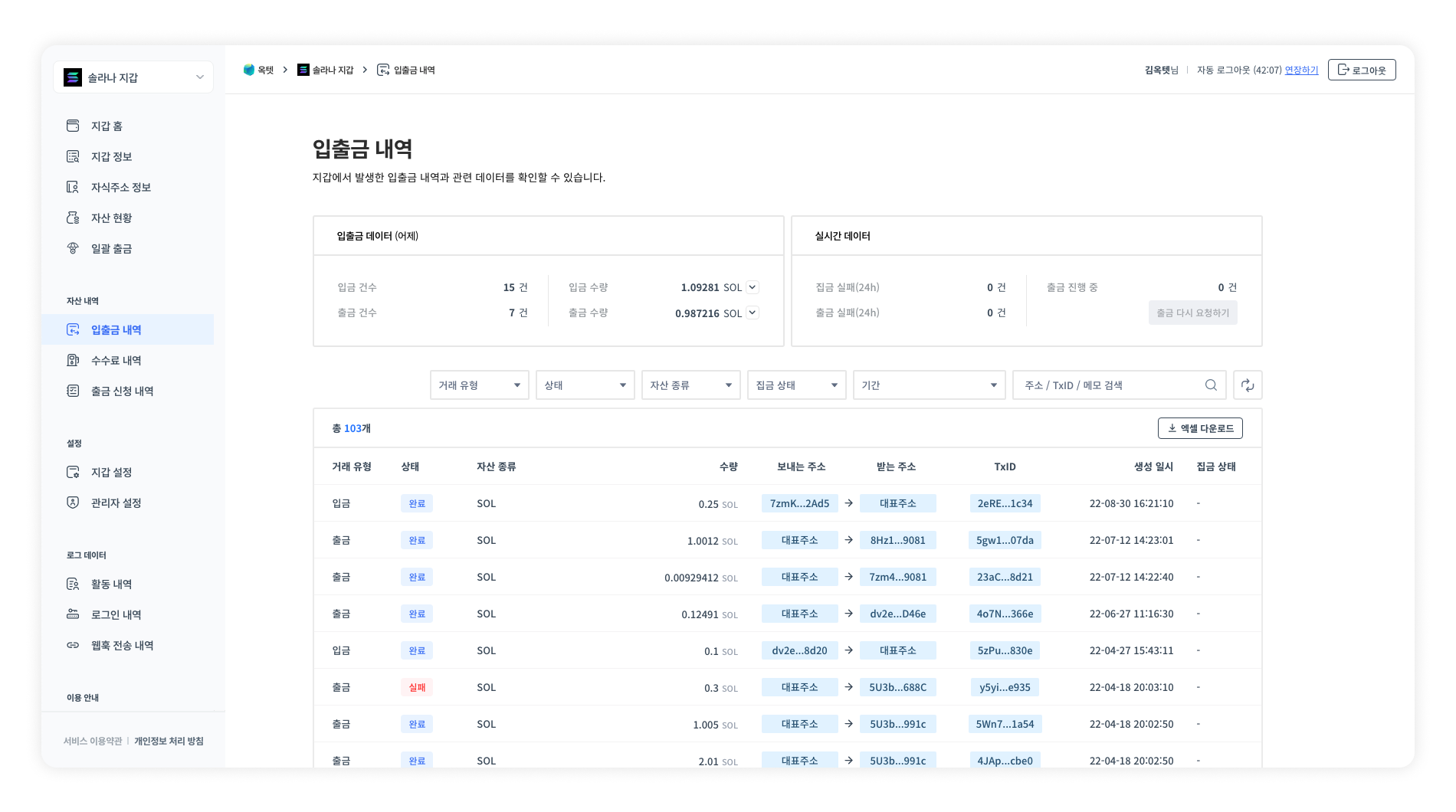This screenshot has height=812, width=1456.
Task: Click TxID 5gw1...07da
Action: pos(1005,540)
